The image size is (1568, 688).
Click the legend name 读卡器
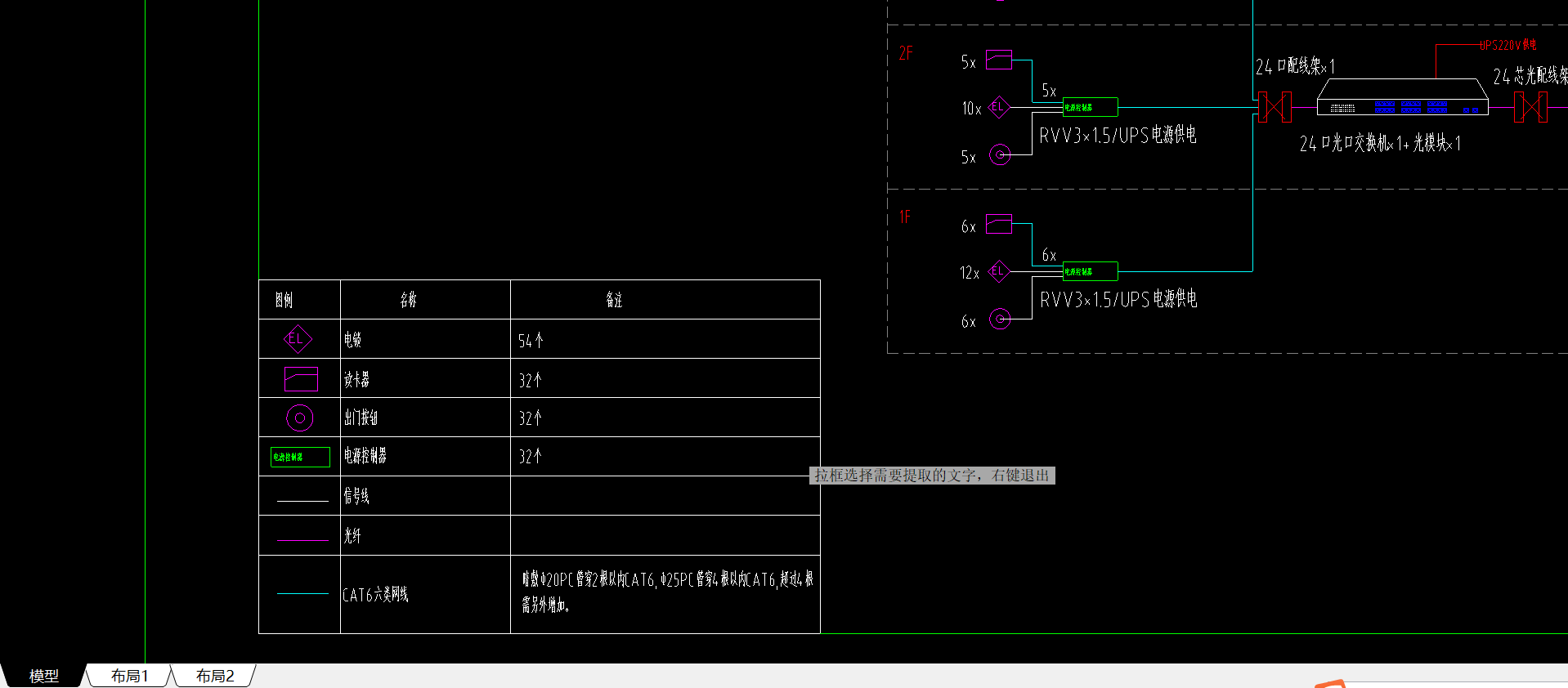pos(356,379)
